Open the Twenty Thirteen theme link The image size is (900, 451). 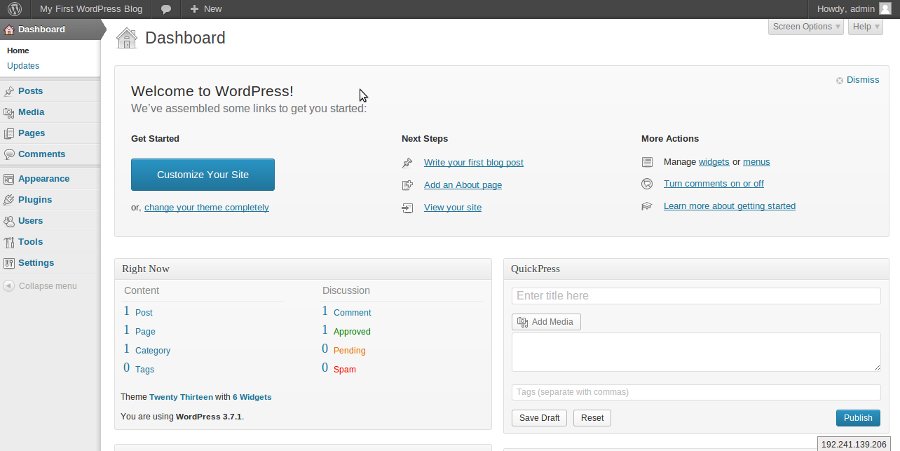point(181,397)
